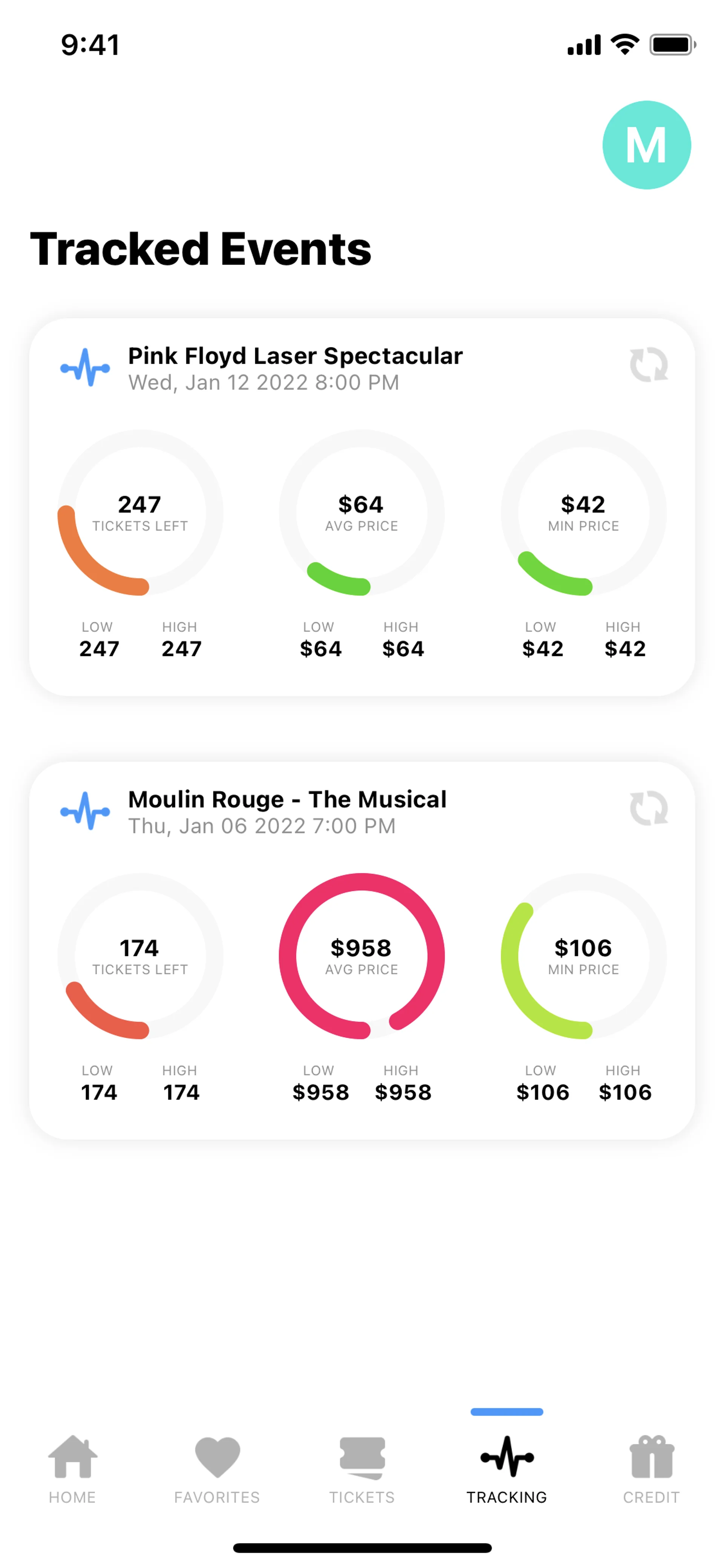Select the 174 tickets left gauge
Screen dimensions: 724x1568
pos(140,956)
